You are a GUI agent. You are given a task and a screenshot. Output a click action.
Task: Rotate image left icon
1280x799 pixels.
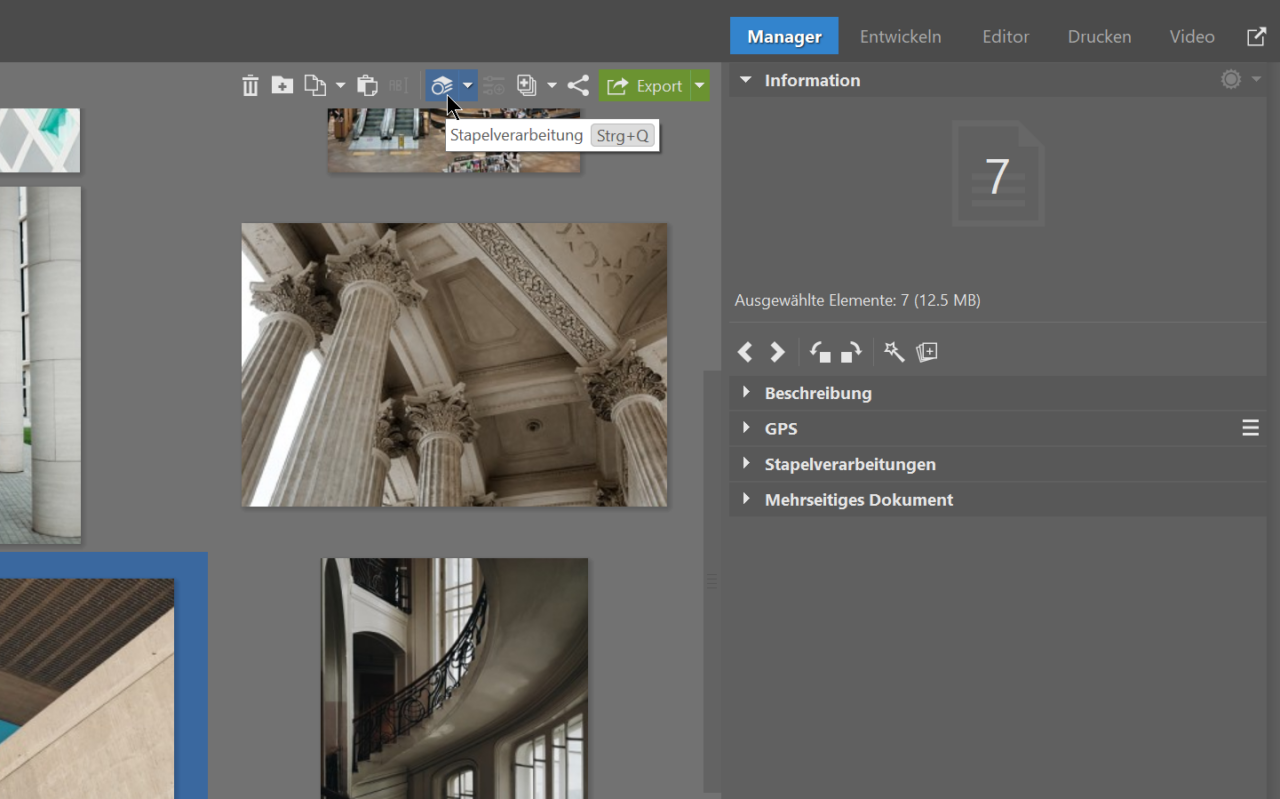coord(820,352)
